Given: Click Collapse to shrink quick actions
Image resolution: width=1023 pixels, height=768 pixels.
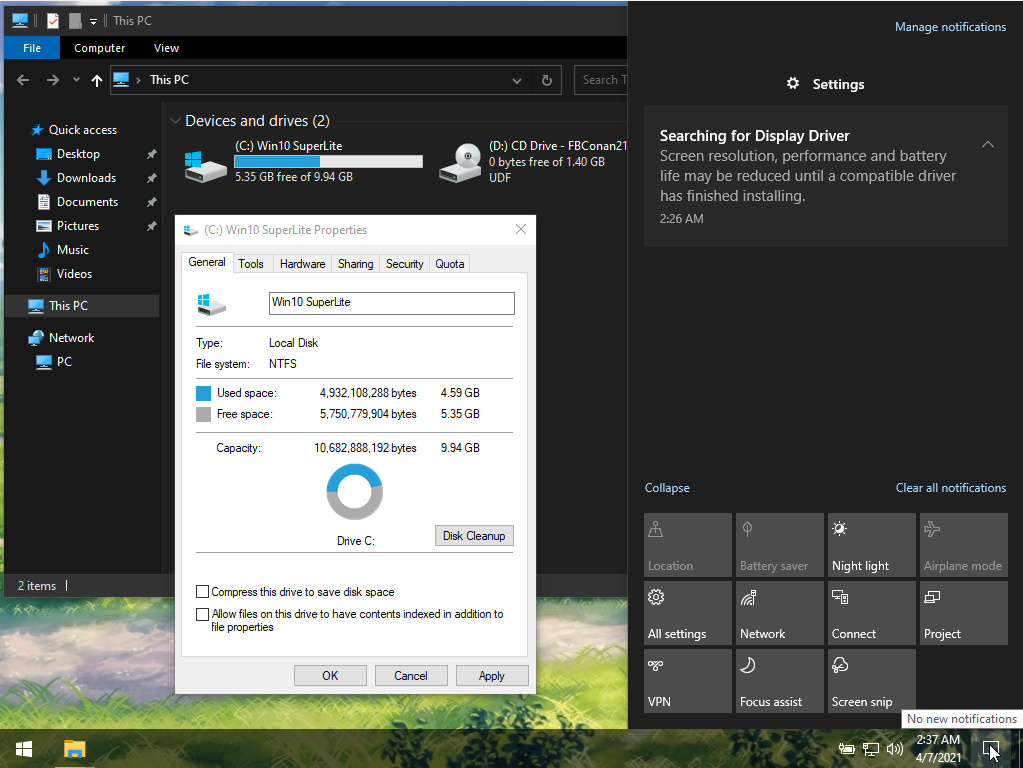Looking at the screenshot, I should (x=667, y=488).
